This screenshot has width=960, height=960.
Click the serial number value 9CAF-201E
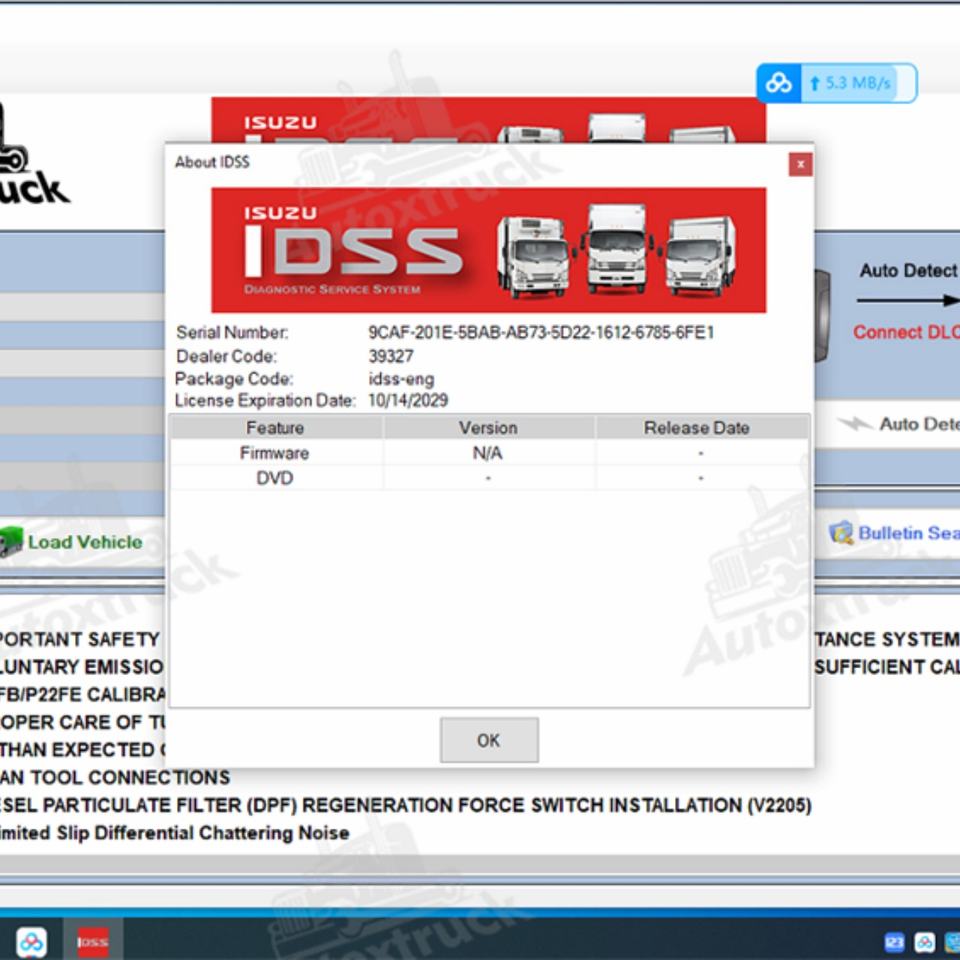coord(541,332)
